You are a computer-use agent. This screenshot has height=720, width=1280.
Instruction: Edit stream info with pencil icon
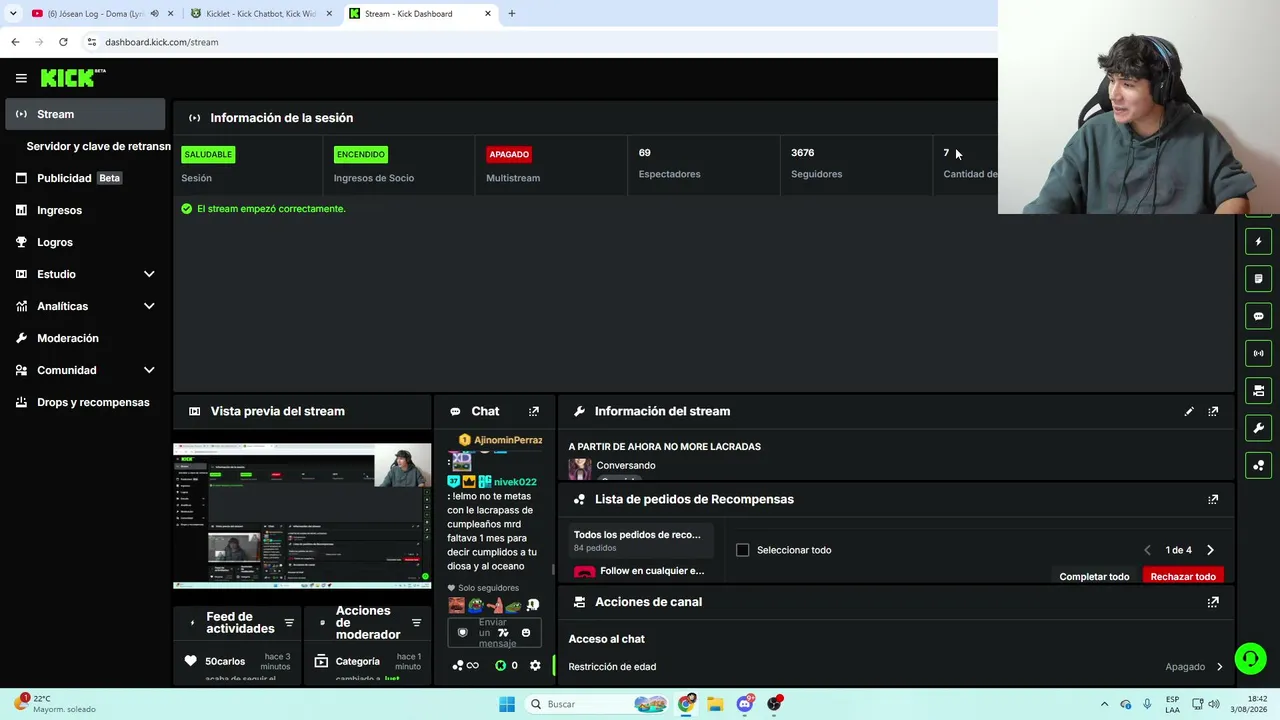tap(1189, 411)
